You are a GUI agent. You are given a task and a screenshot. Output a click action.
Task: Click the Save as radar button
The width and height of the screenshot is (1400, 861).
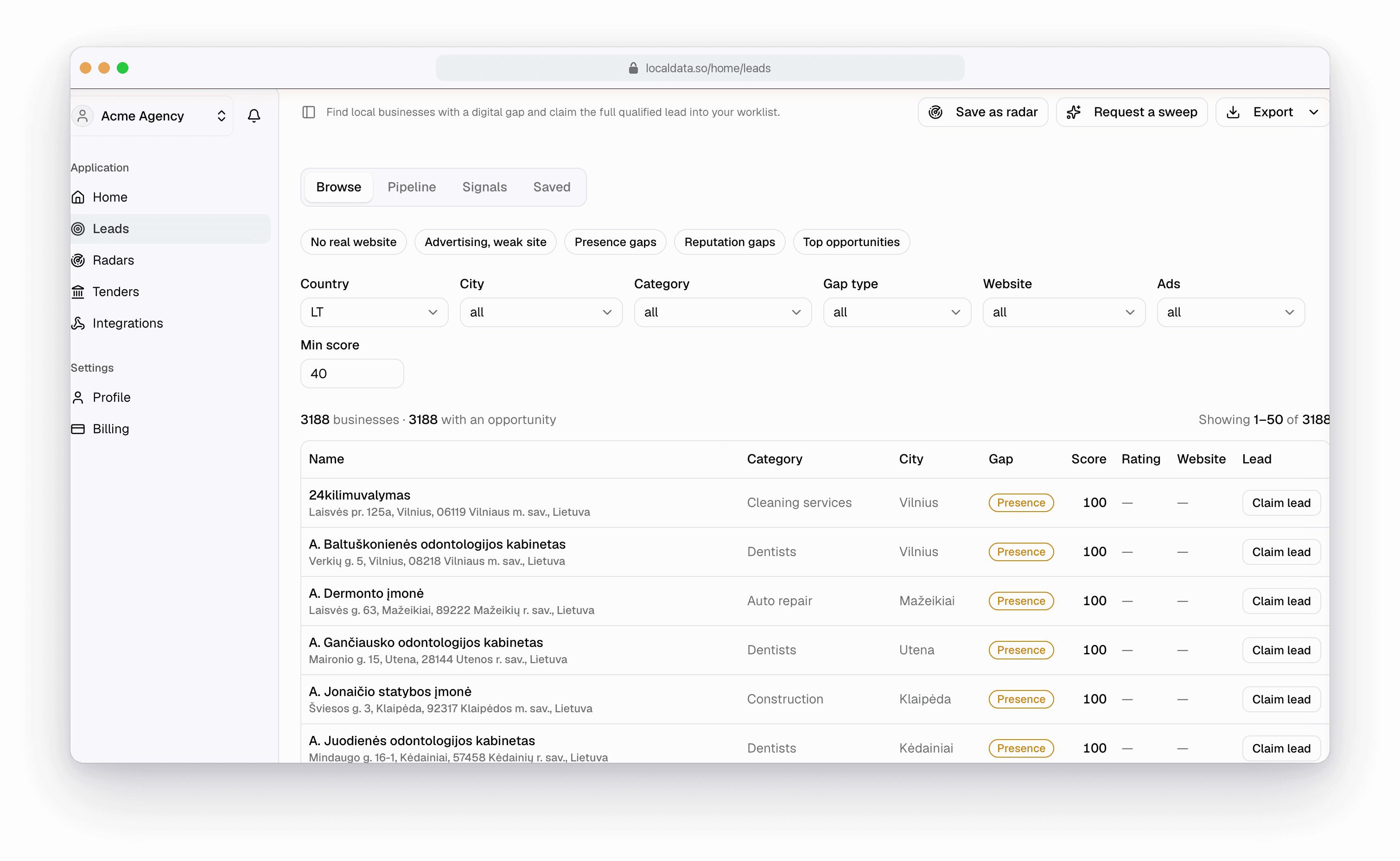click(982, 112)
